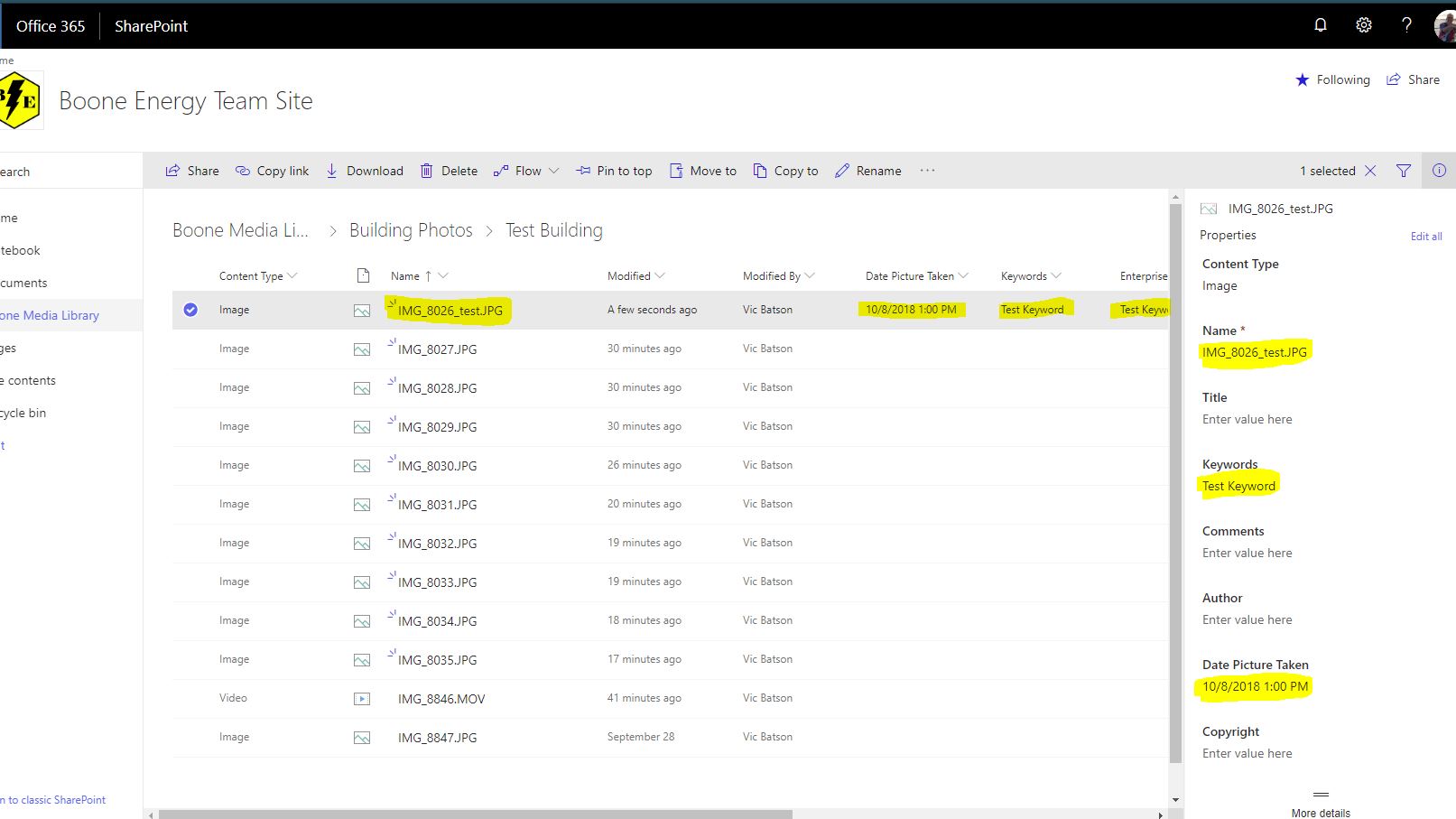Image resolution: width=1456 pixels, height=819 pixels.
Task: Click the Author value field
Action: click(1247, 619)
